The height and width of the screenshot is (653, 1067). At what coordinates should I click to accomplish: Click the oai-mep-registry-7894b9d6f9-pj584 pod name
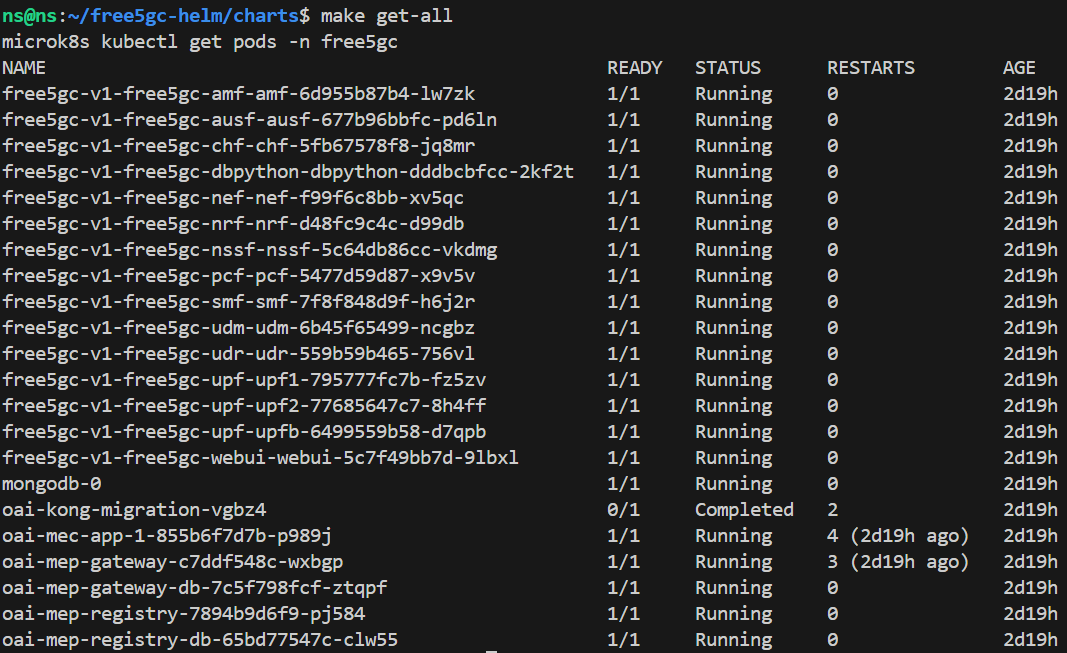[184, 614]
